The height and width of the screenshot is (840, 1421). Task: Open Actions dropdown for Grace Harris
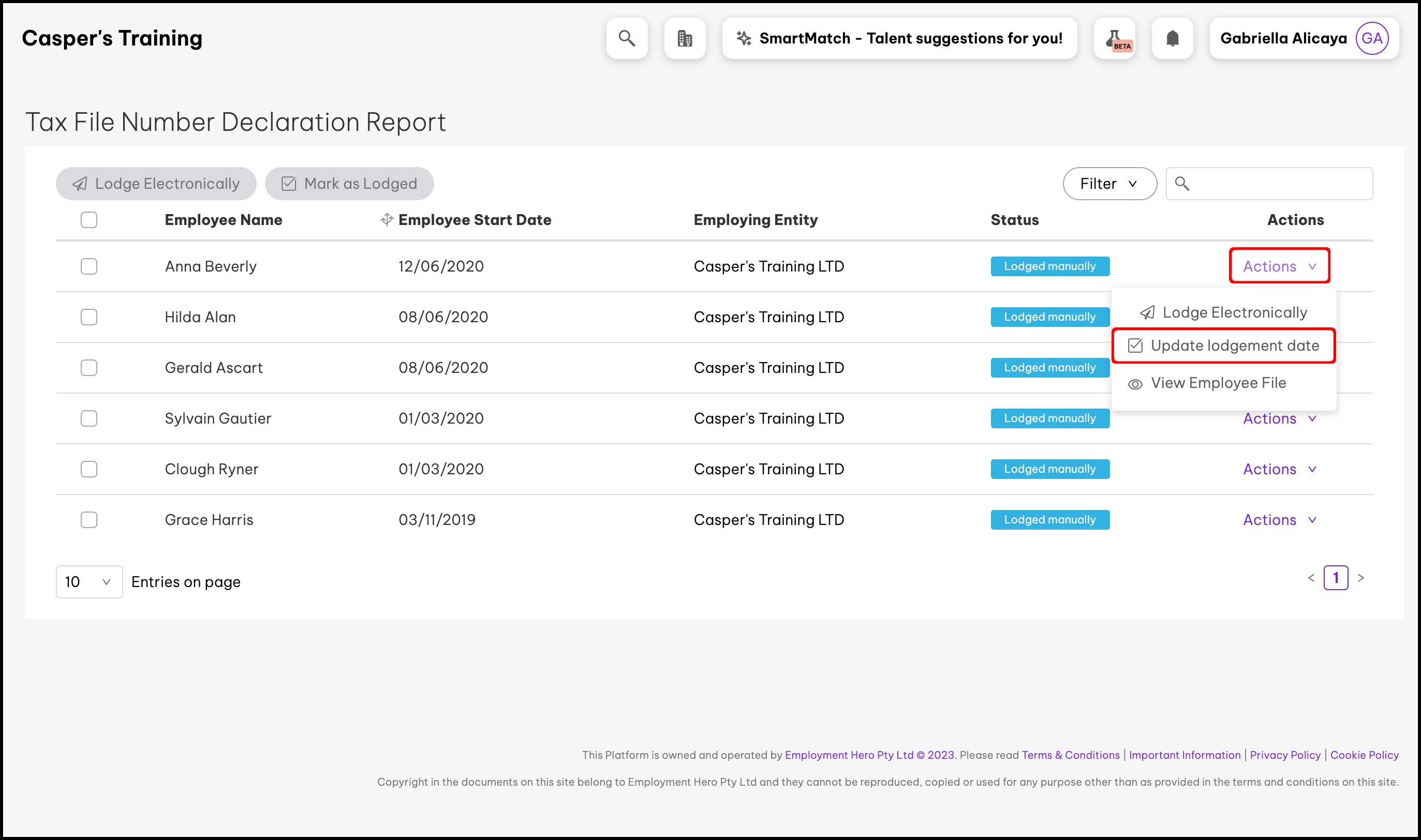pyautogui.click(x=1279, y=520)
